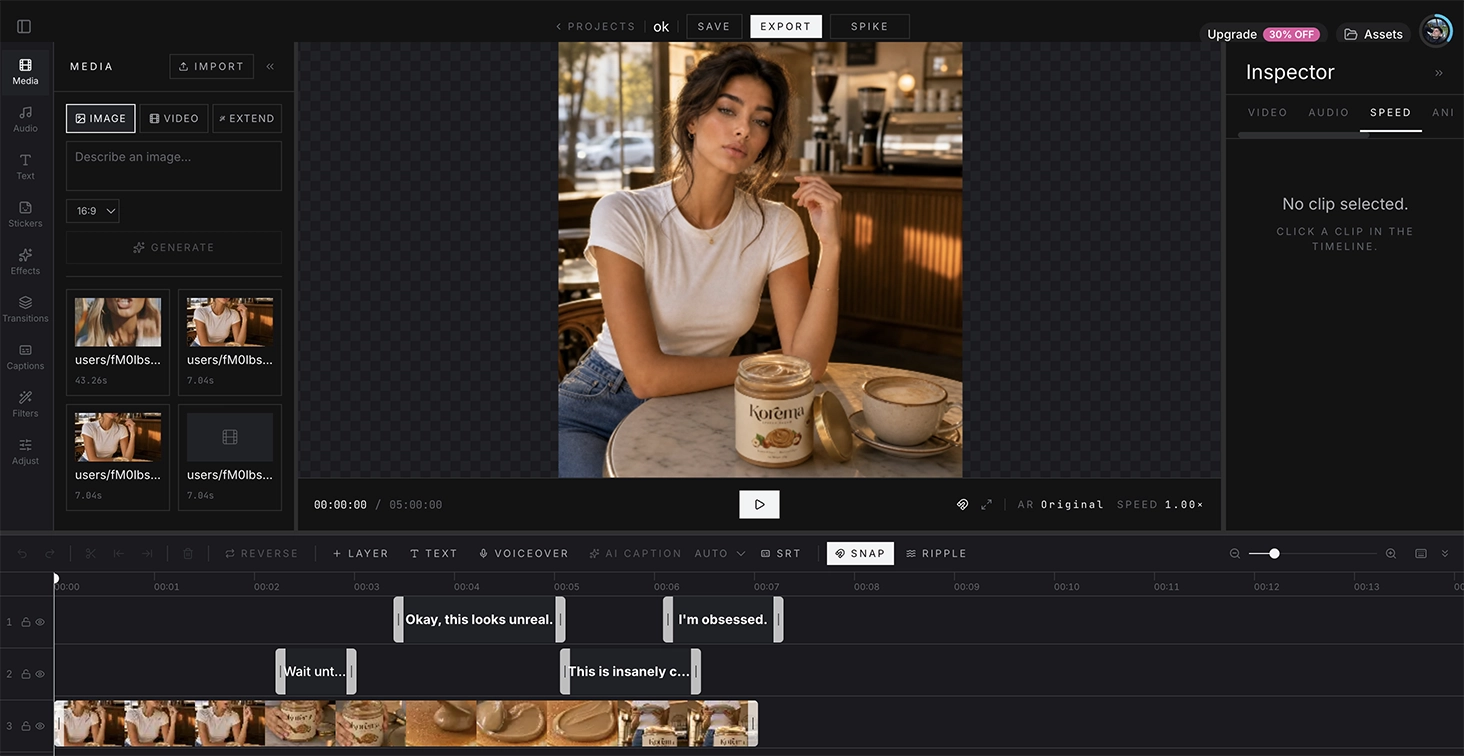Click the Inspector tabs horizontal scrollbar
The width and height of the screenshot is (1464, 756).
tap(1303, 135)
